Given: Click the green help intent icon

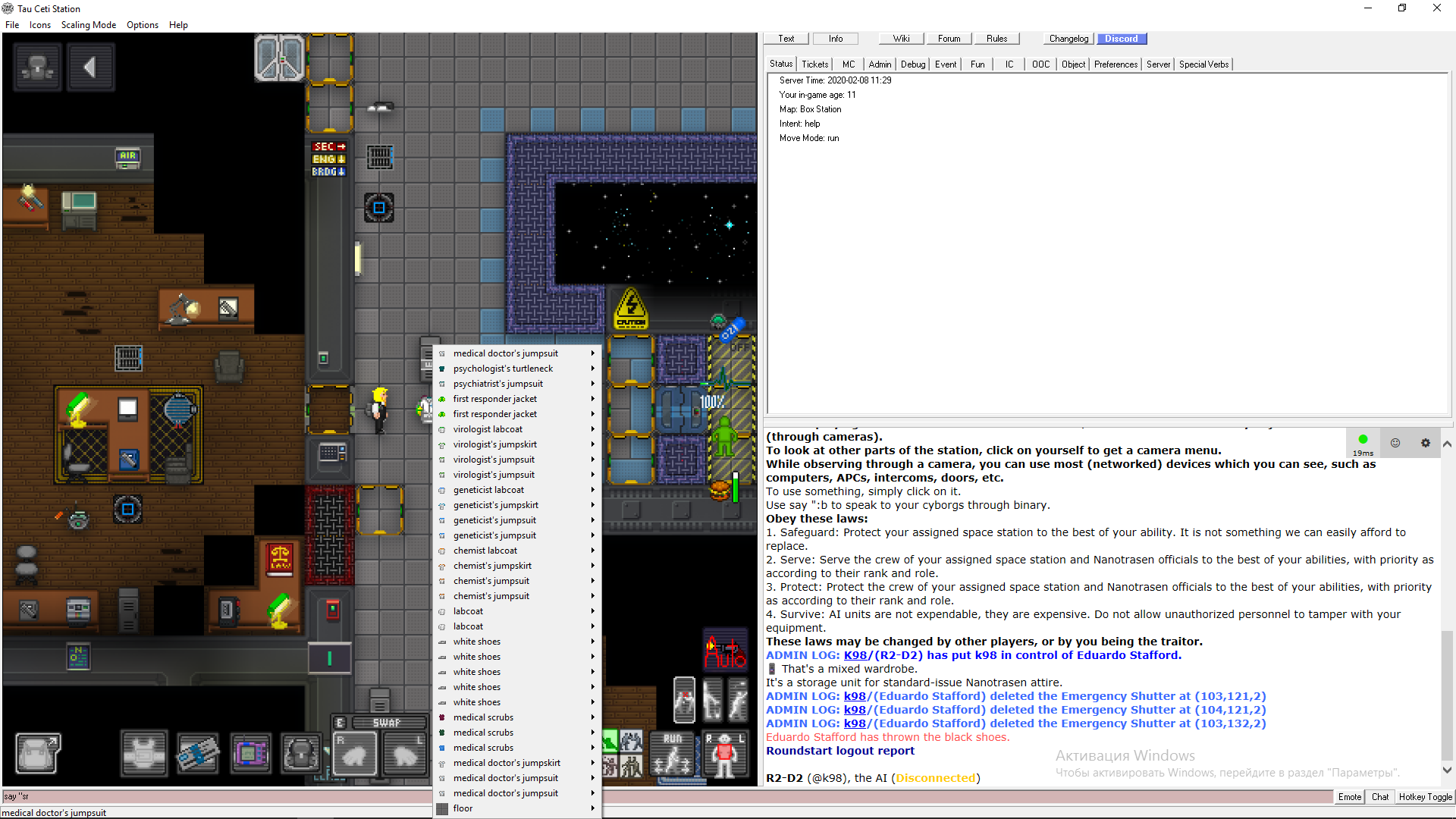Looking at the screenshot, I should [x=610, y=740].
